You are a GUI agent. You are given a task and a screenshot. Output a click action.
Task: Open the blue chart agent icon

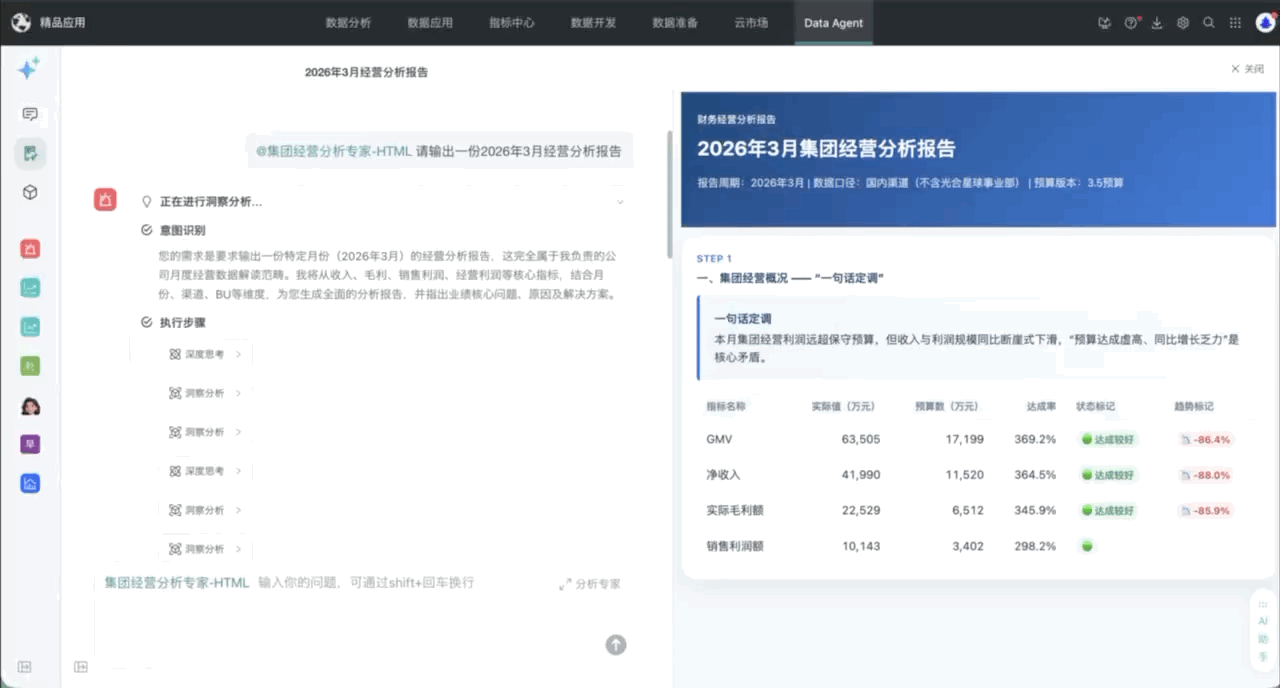click(x=30, y=483)
